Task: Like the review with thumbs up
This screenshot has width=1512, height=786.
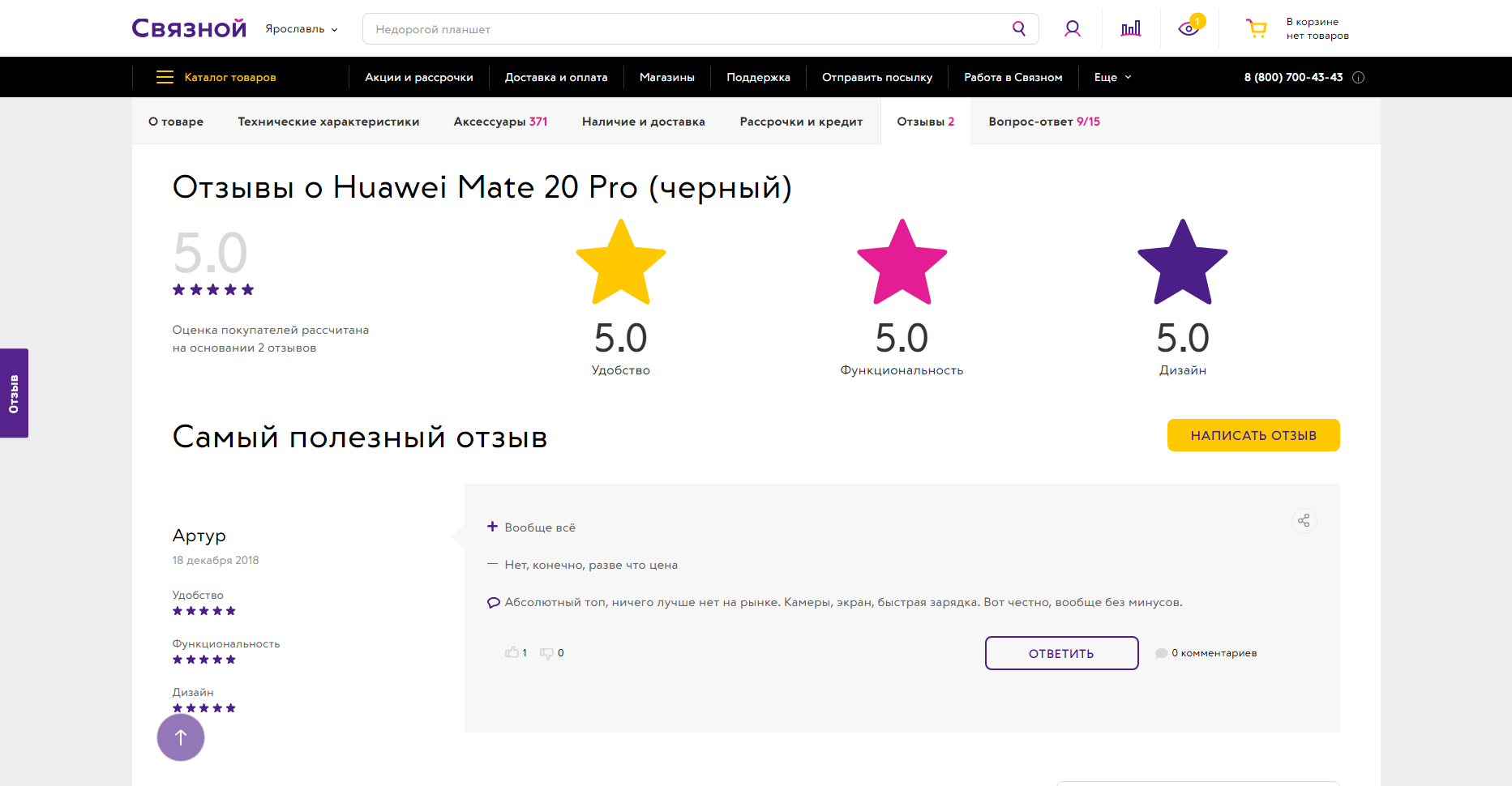Action: coord(512,652)
